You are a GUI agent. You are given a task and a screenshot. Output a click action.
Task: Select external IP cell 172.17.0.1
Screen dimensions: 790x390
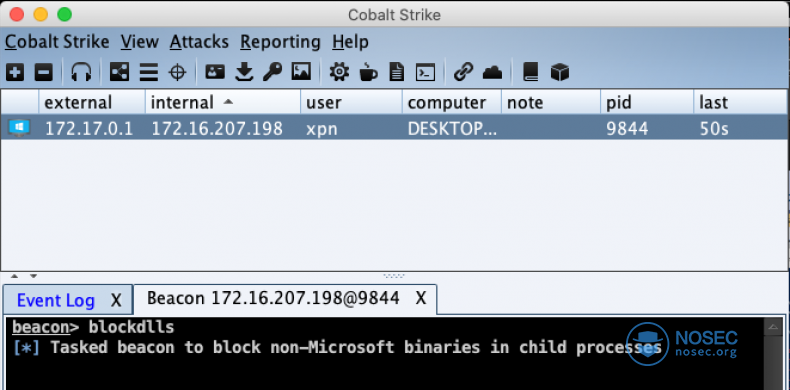click(89, 129)
